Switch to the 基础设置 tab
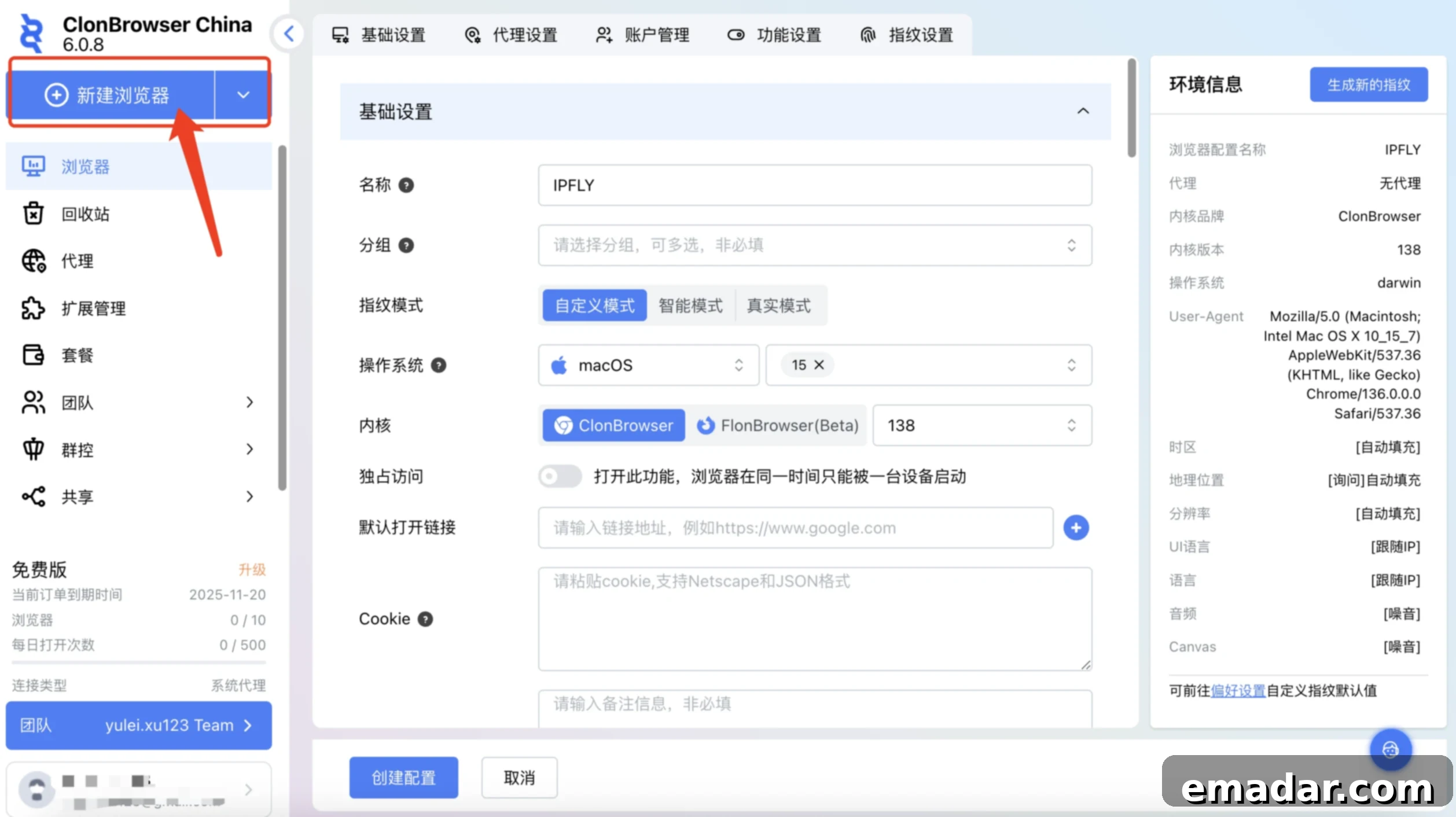Screen dimensions: 1456x817 pyautogui.click(x=378, y=35)
